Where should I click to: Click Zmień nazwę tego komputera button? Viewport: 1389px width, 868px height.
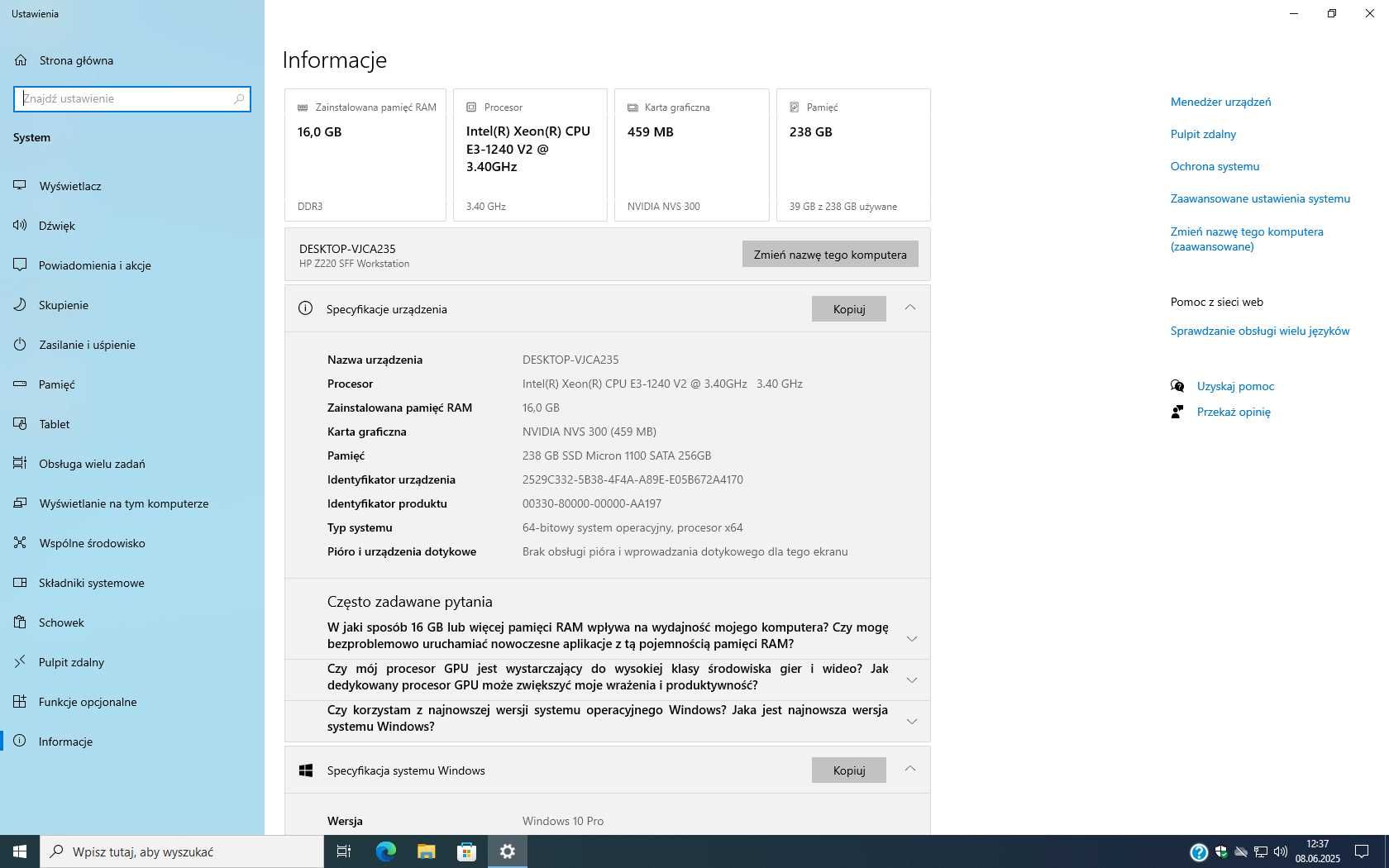(830, 255)
